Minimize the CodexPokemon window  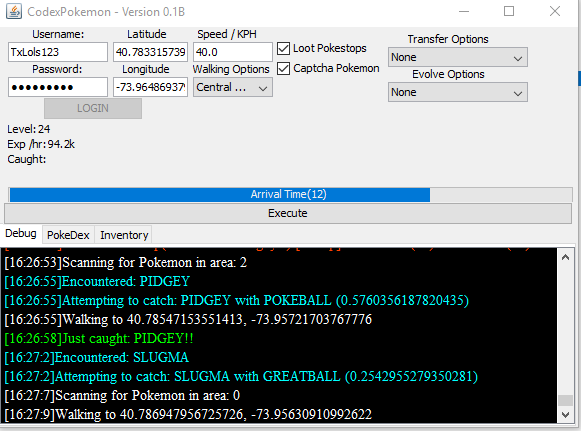[x=464, y=11]
